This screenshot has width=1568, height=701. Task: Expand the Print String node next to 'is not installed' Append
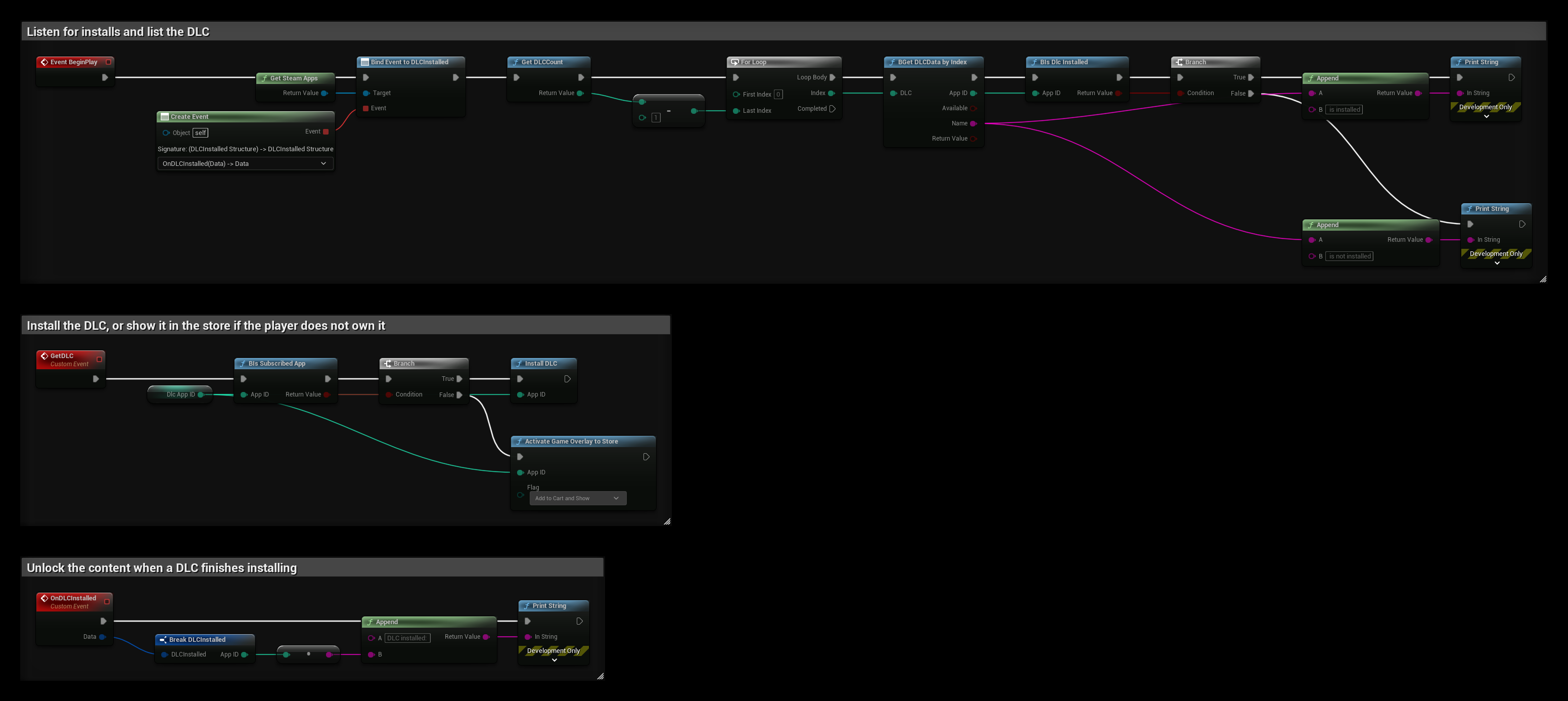[1497, 263]
